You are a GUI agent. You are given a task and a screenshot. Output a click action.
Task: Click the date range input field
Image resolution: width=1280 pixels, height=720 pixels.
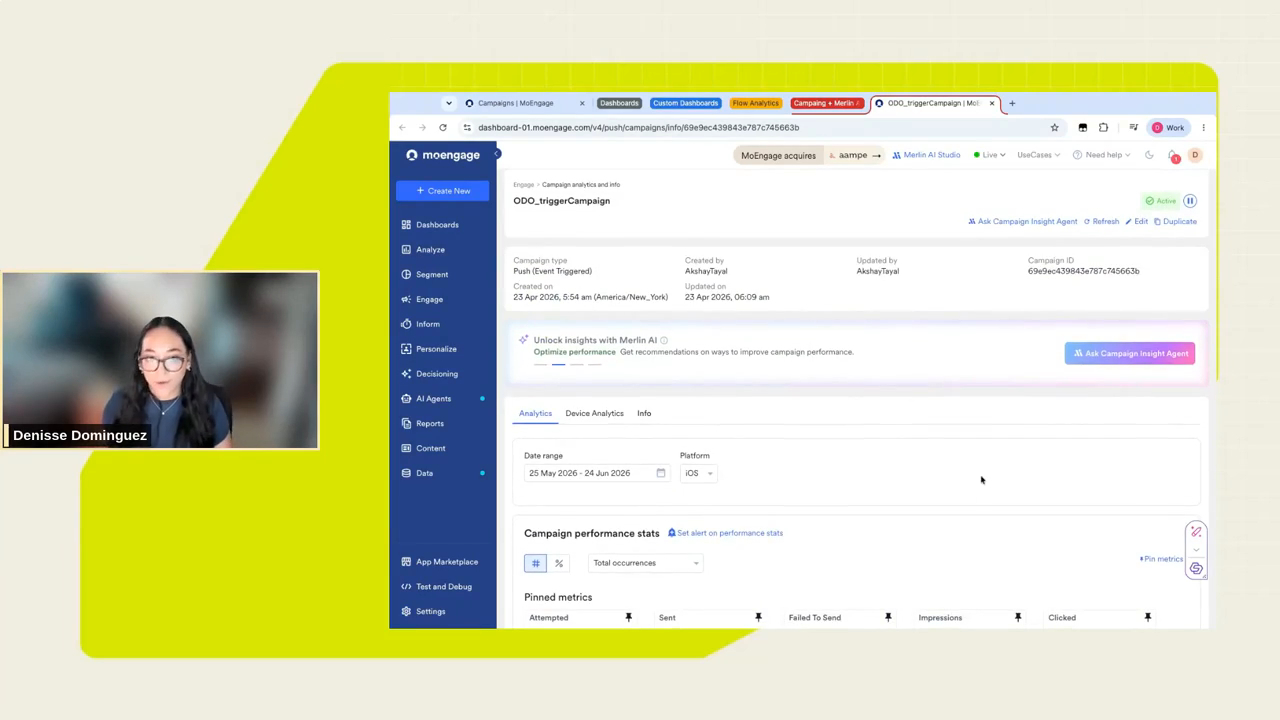pos(596,473)
